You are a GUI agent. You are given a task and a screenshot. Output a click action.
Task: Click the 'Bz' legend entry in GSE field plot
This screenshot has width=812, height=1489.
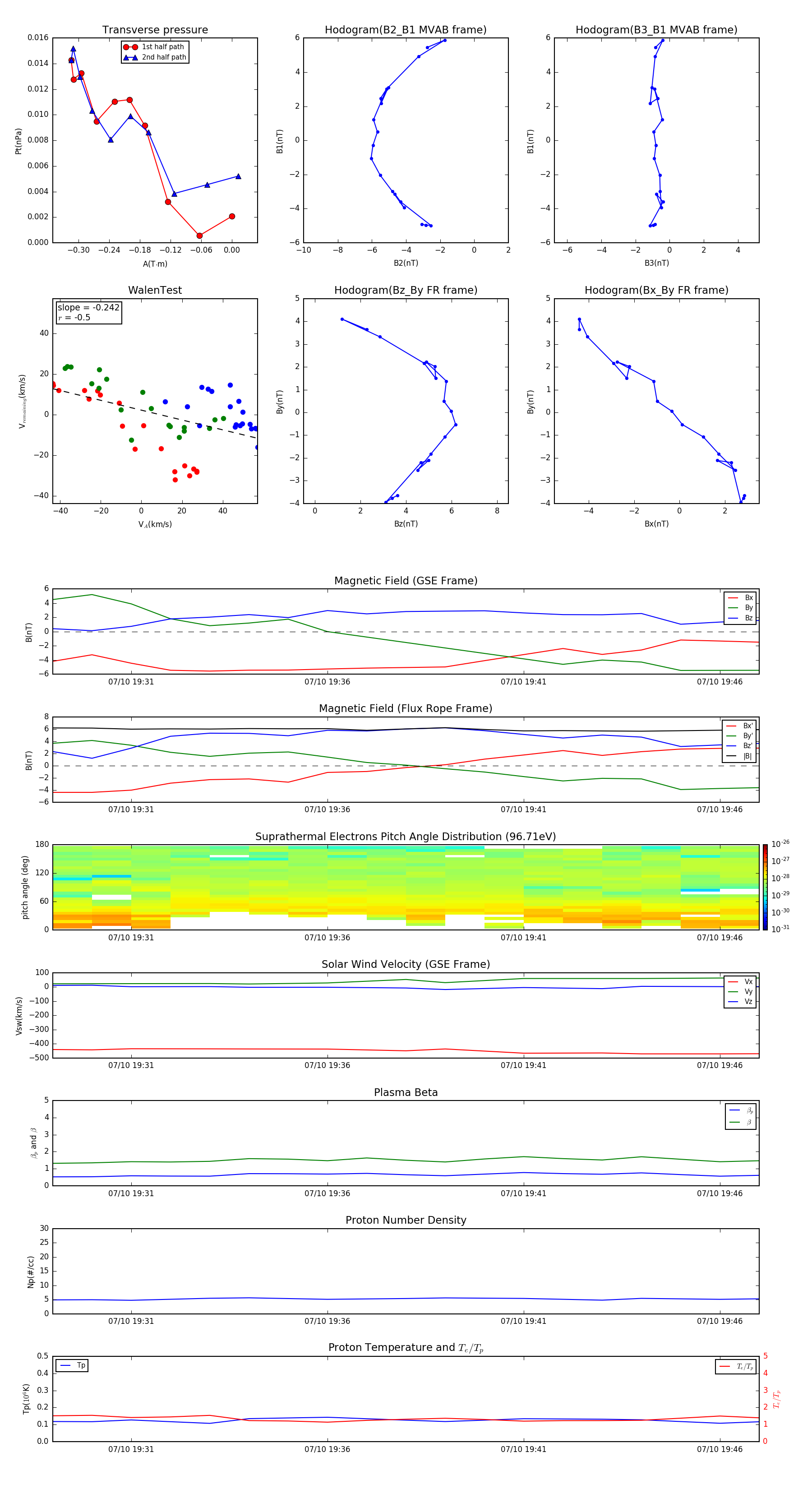pyautogui.click(x=740, y=618)
